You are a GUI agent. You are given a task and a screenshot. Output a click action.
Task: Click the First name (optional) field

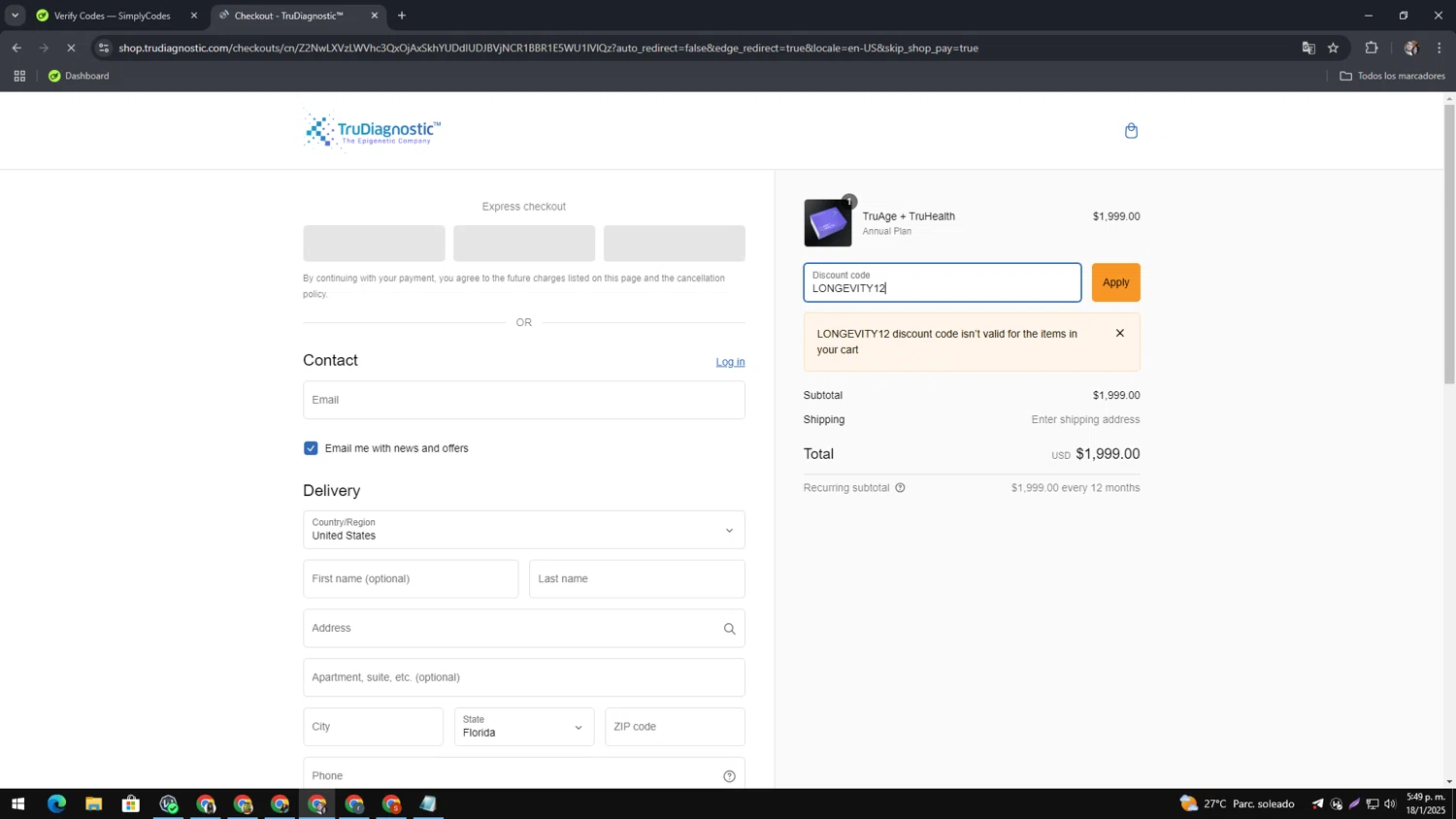click(411, 579)
